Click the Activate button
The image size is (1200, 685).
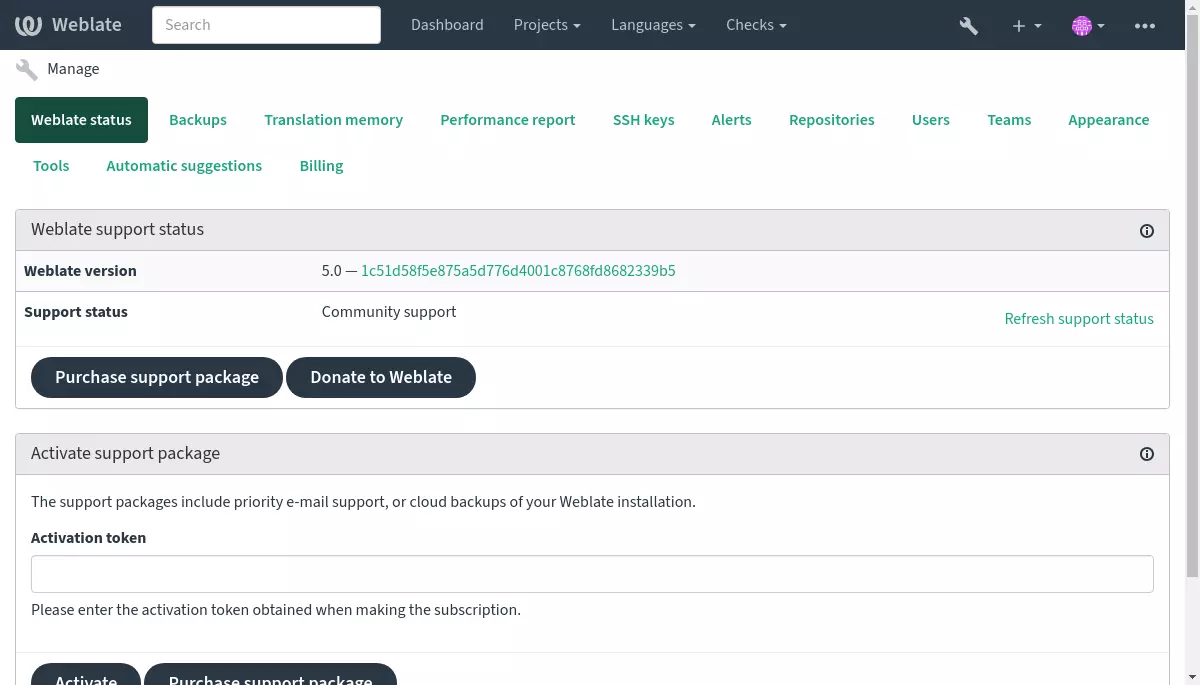point(86,675)
